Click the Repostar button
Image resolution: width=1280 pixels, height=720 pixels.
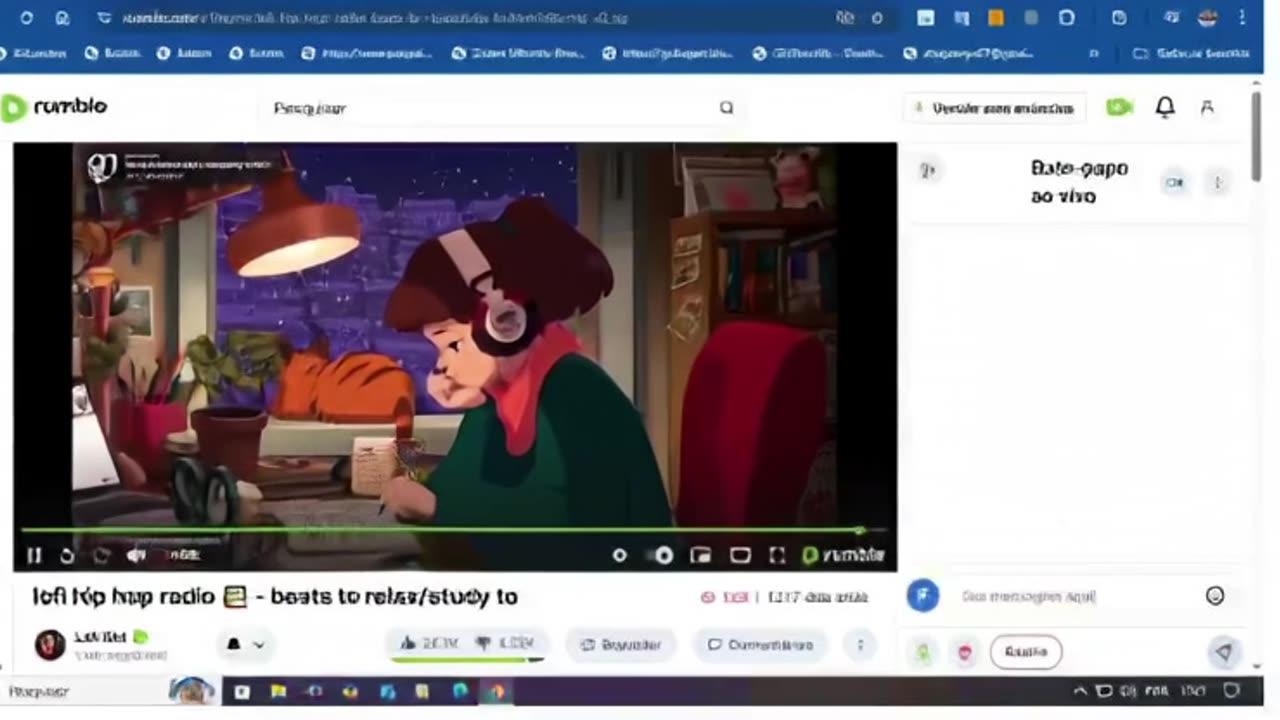pyautogui.click(x=621, y=645)
